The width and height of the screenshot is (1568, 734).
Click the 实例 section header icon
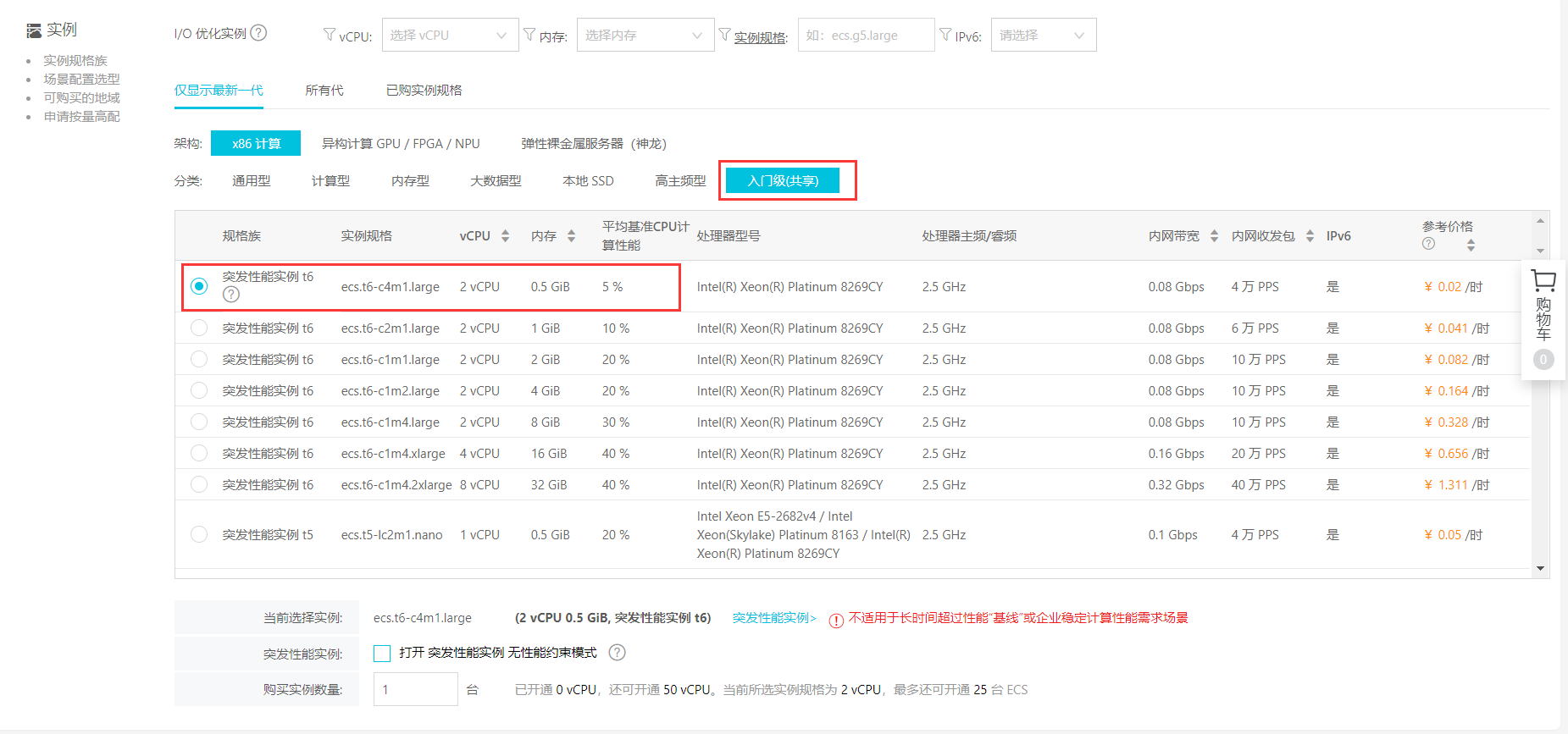[34, 30]
